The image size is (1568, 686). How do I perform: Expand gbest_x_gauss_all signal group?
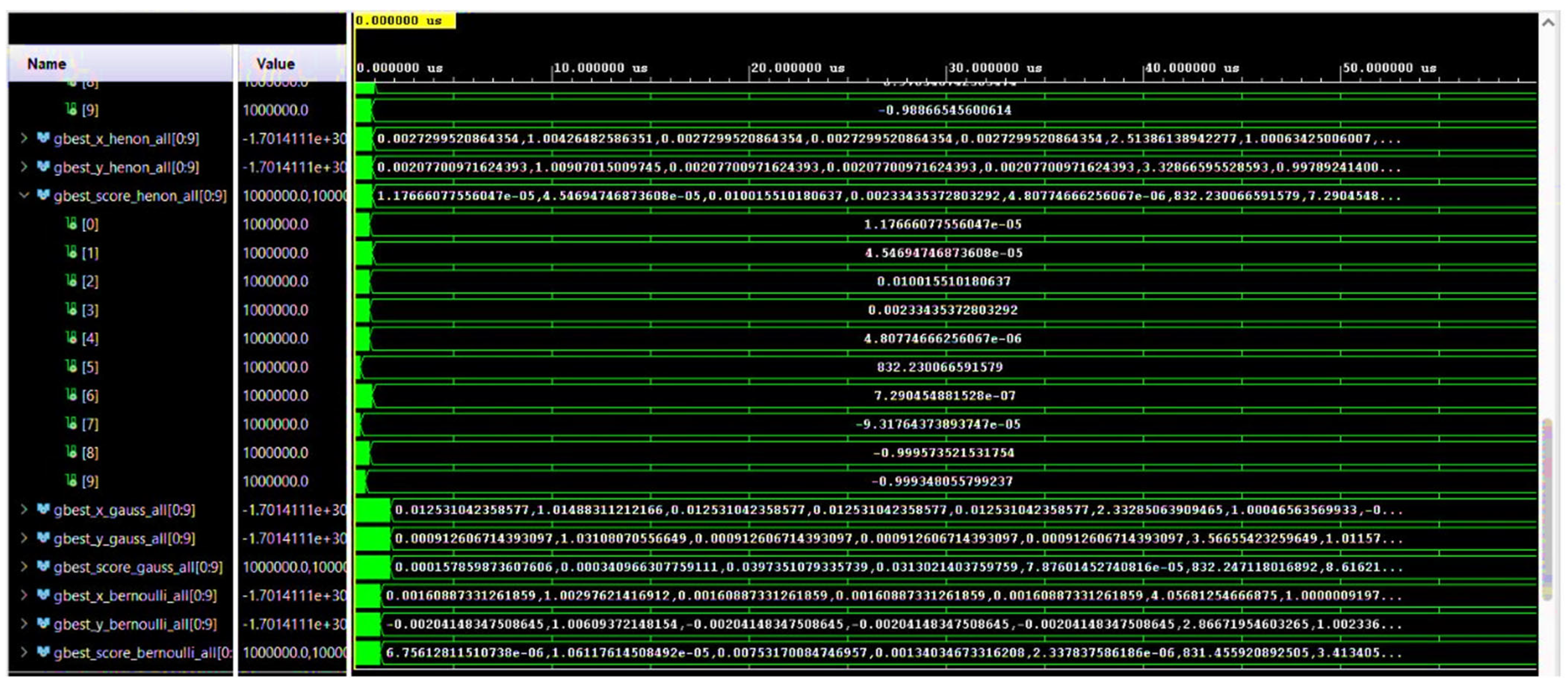point(24,509)
